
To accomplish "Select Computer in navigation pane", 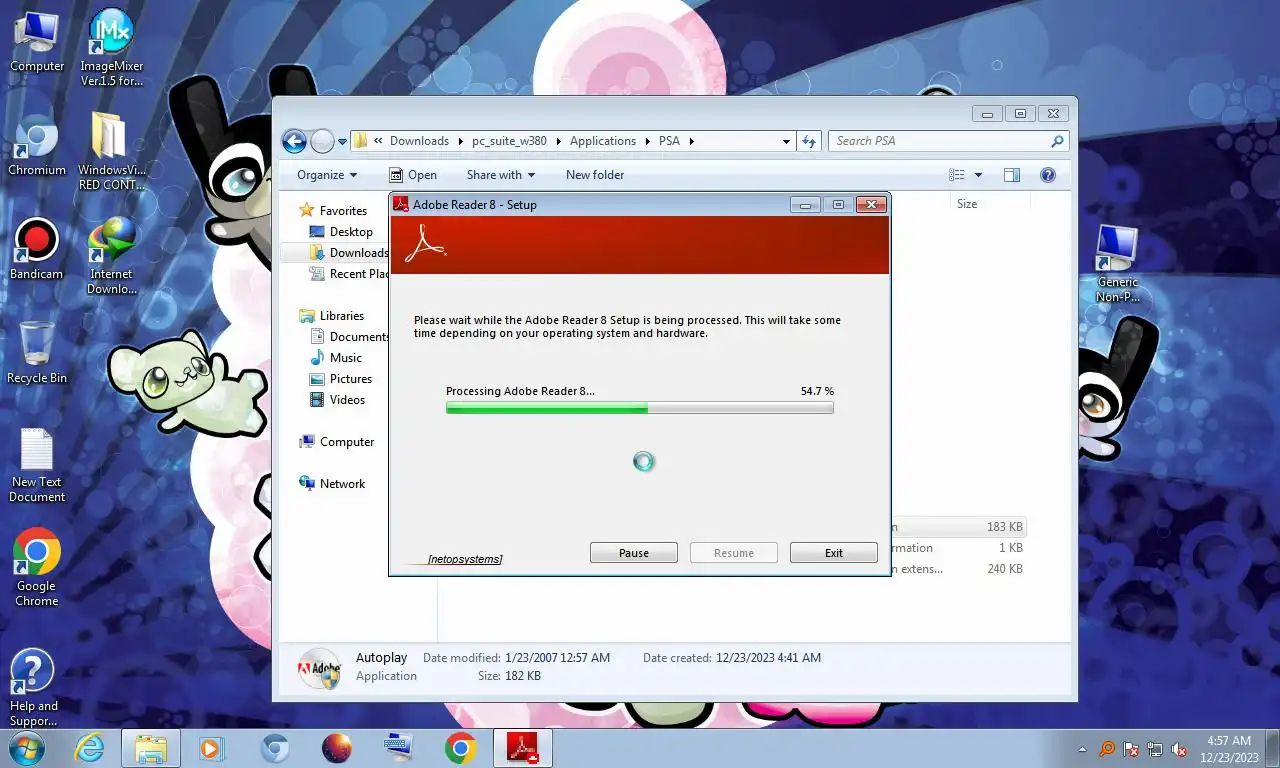I will click(347, 442).
